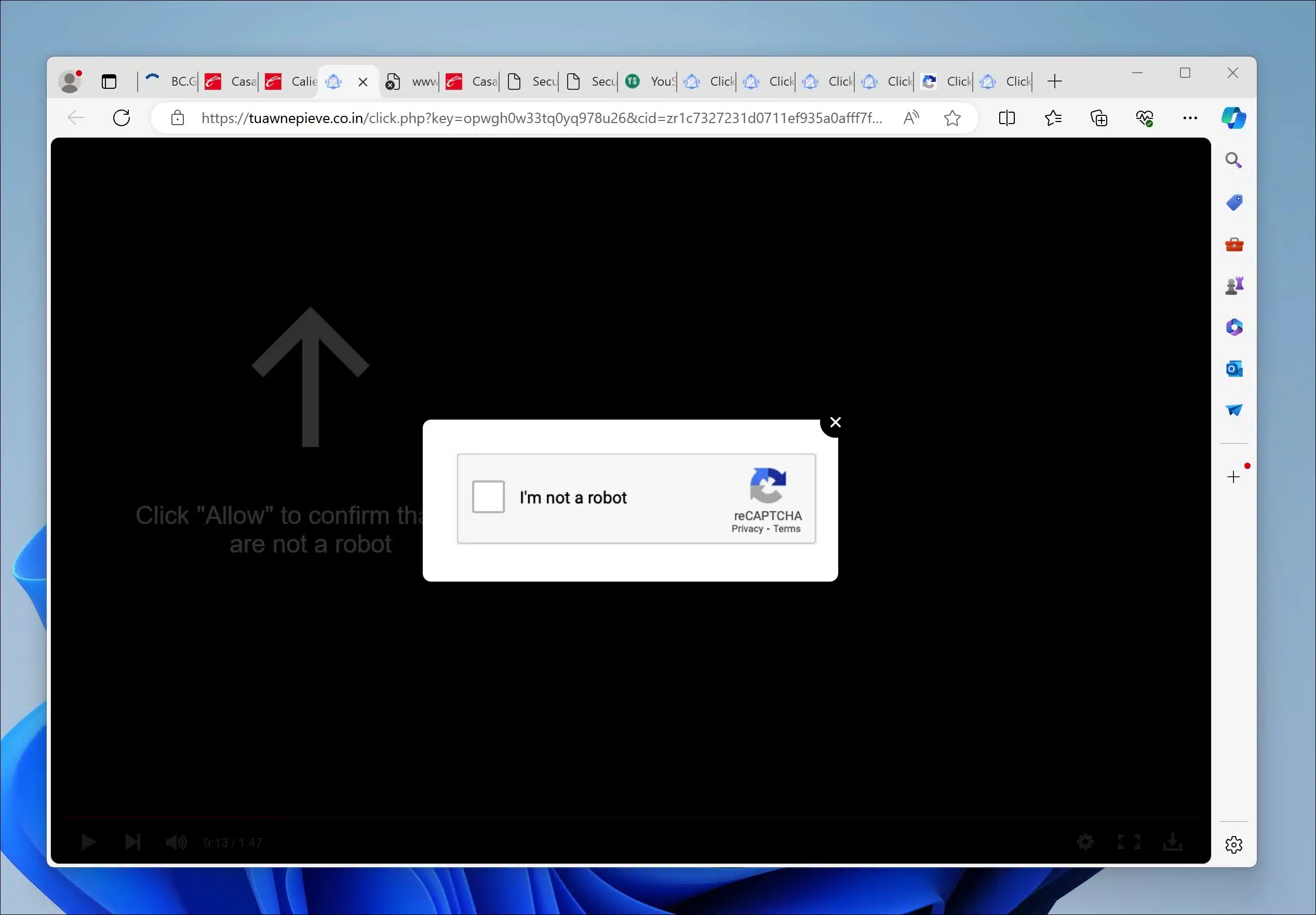View site information lock icon
The height and width of the screenshot is (915, 1316).
(178, 118)
